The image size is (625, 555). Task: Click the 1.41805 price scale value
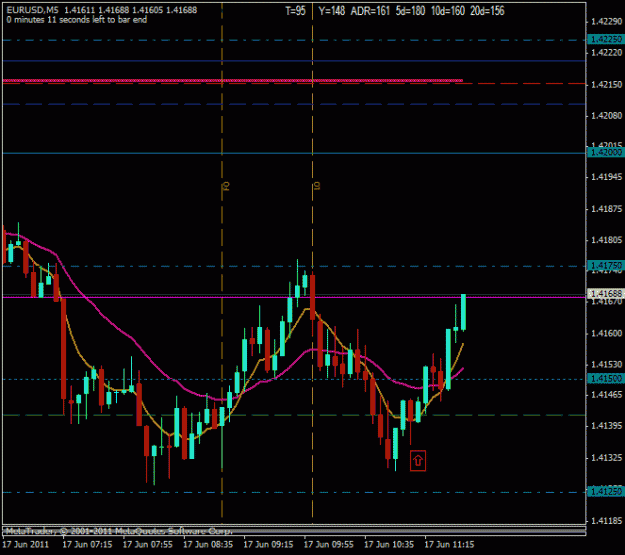point(606,240)
